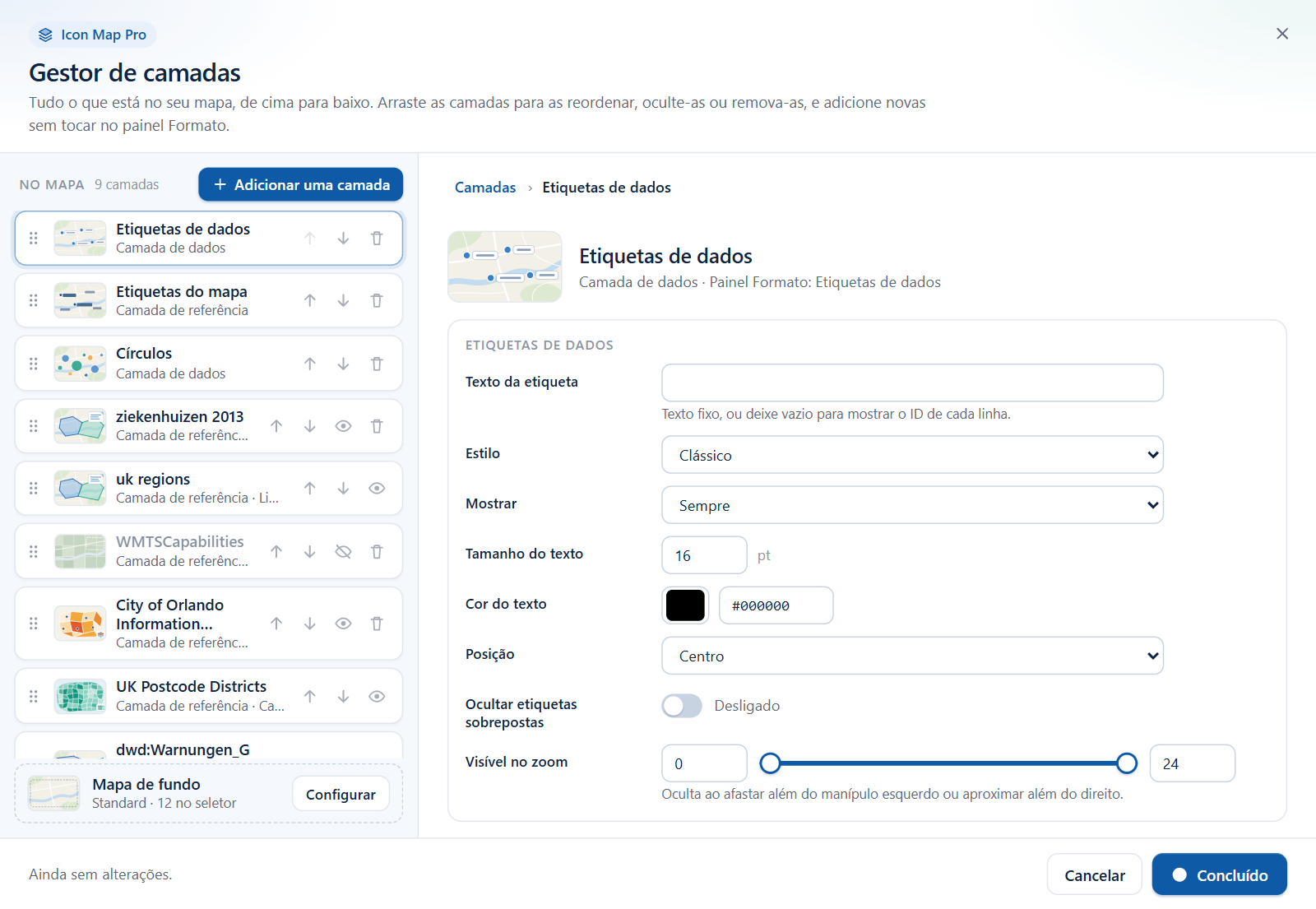Move uk regions layer down
The image size is (1316, 909).
point(343,489)
